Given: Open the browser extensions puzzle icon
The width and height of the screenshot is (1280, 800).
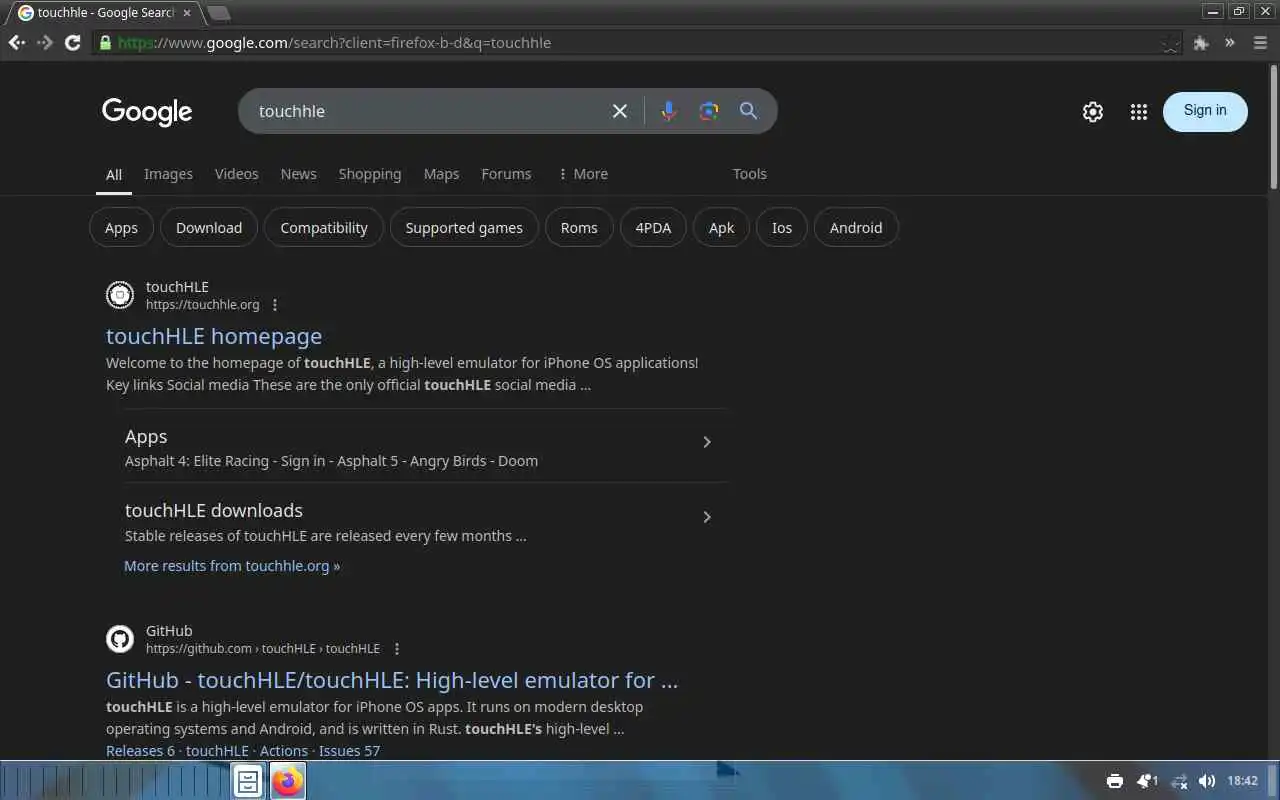Looking at the screenshot, I should [1201, 43].
